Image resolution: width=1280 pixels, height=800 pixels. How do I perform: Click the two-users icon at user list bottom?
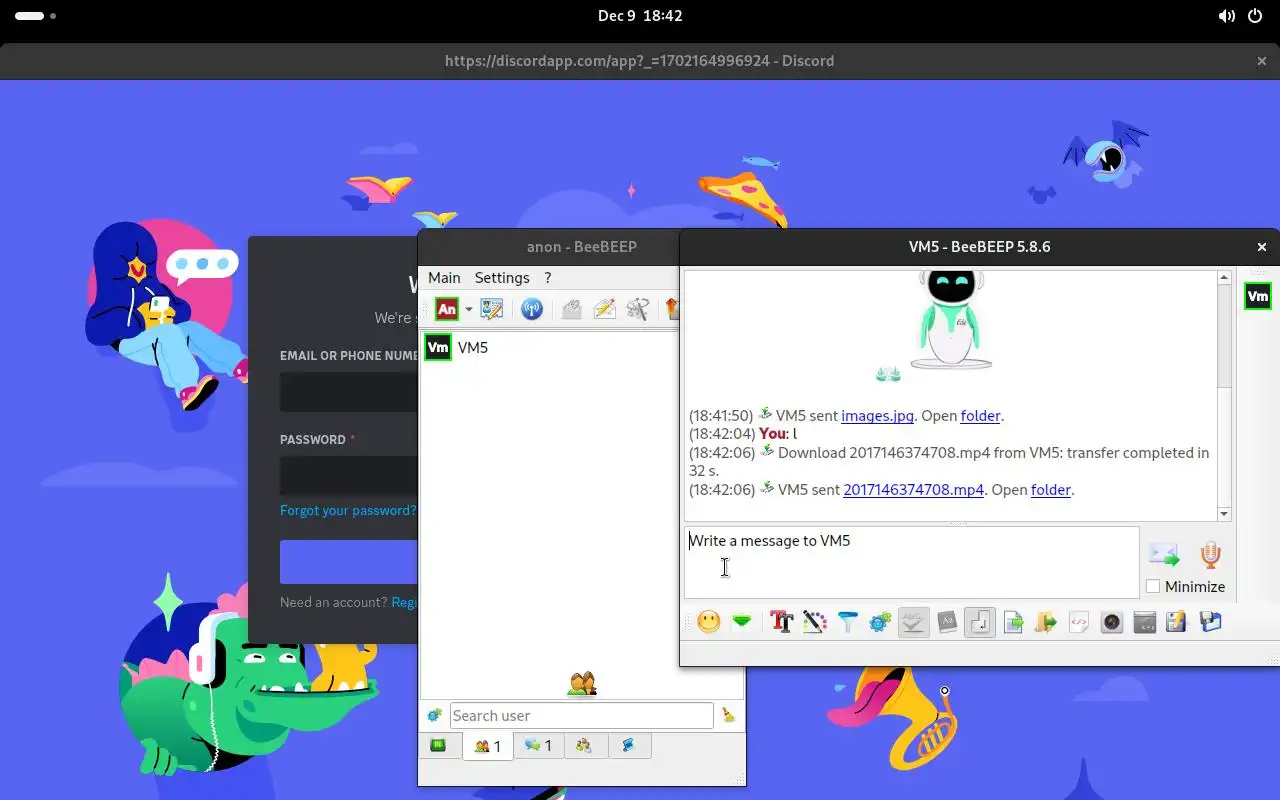point(582,684)
